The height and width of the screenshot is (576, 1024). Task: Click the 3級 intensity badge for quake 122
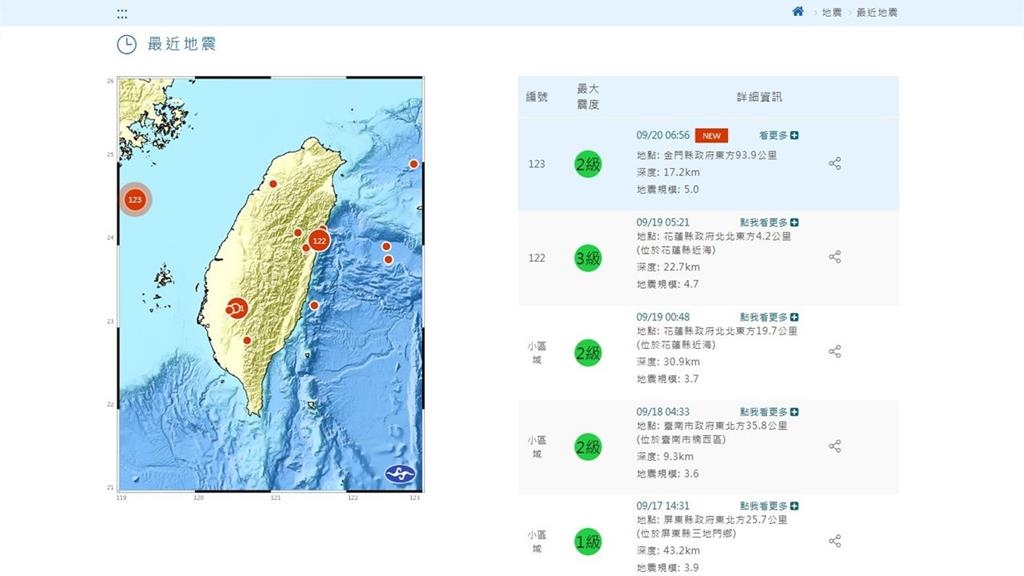[588, 258]
